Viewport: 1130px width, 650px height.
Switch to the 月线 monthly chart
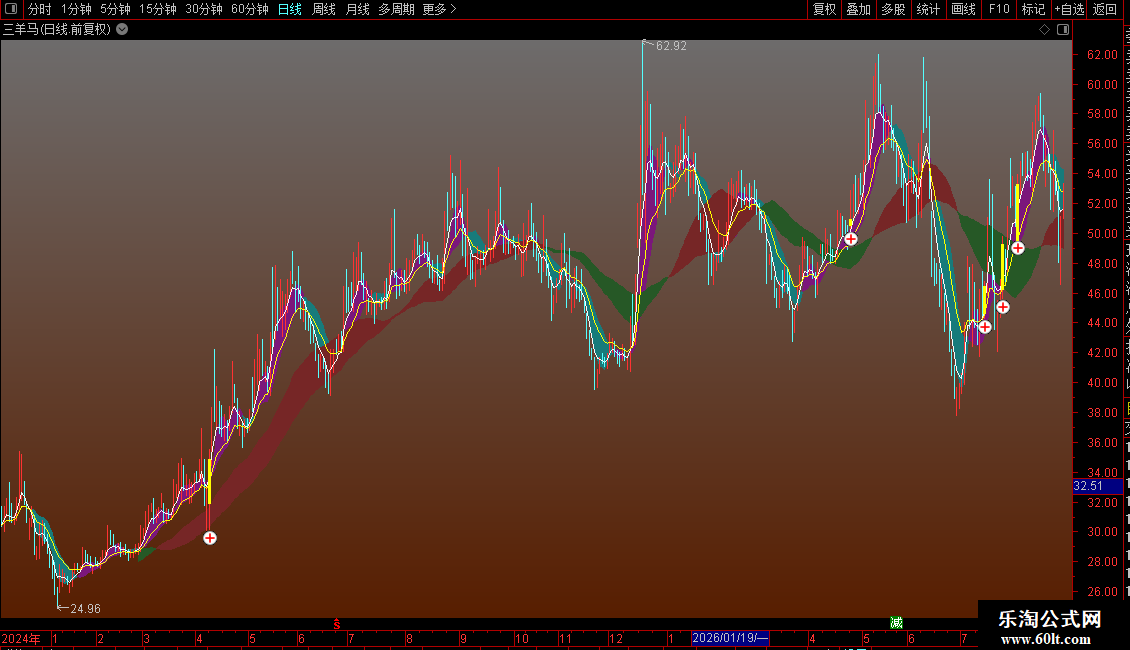pyautogui.click(x=357, y=9)
